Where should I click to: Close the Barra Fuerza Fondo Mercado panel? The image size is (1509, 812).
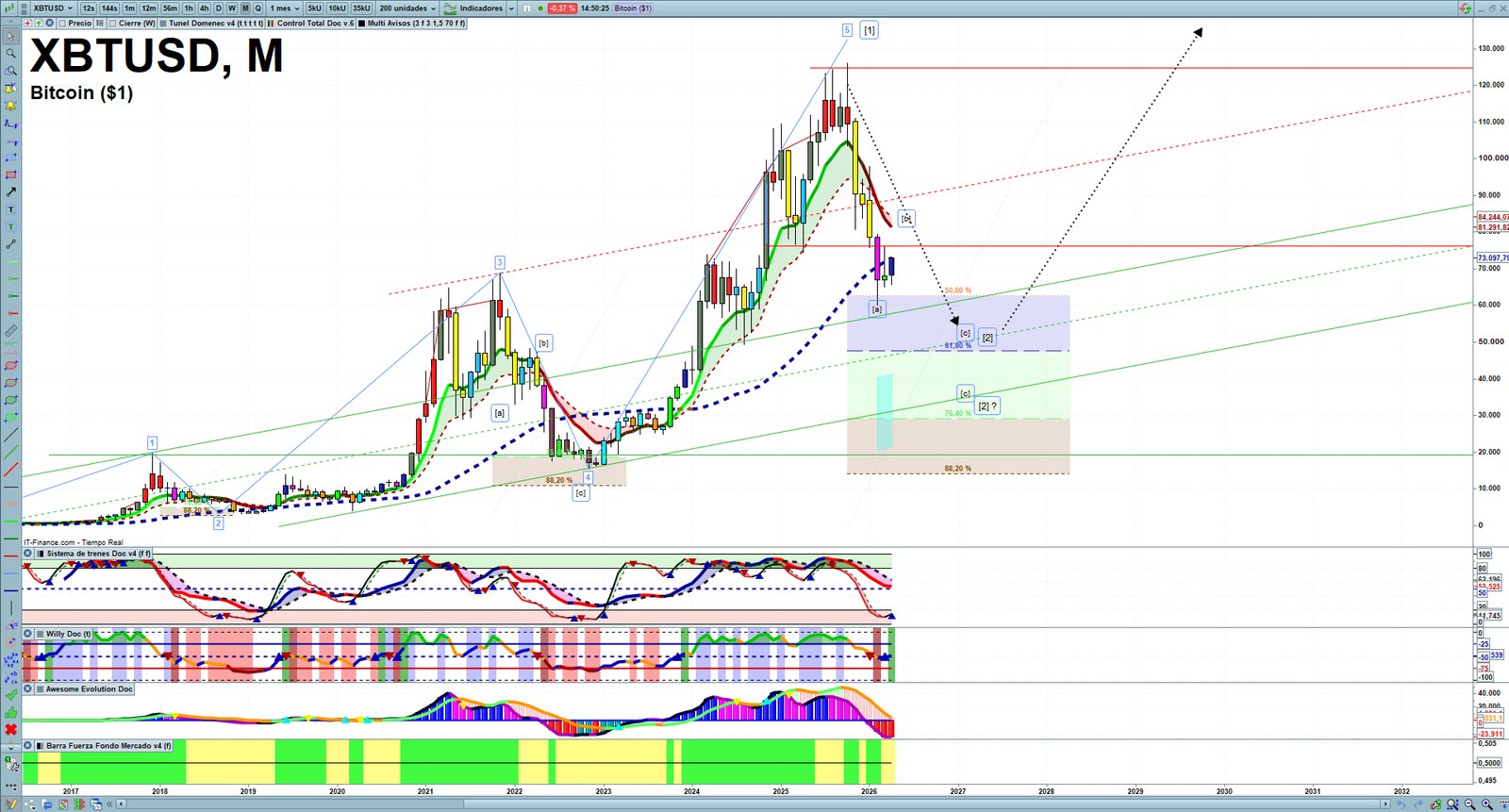click(27, 746)
